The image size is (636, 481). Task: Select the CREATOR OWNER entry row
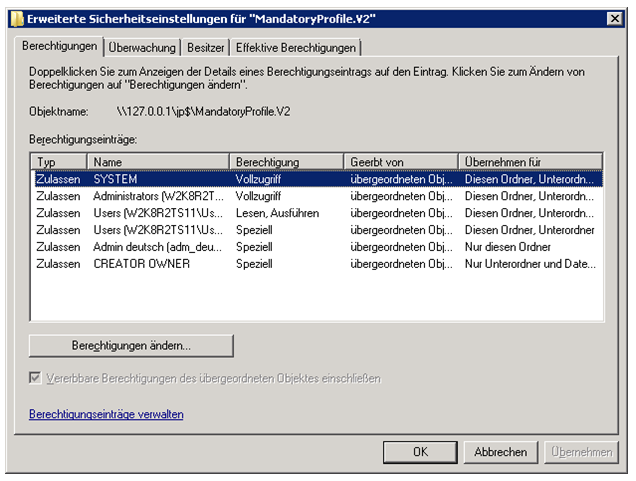click(141, 264)
